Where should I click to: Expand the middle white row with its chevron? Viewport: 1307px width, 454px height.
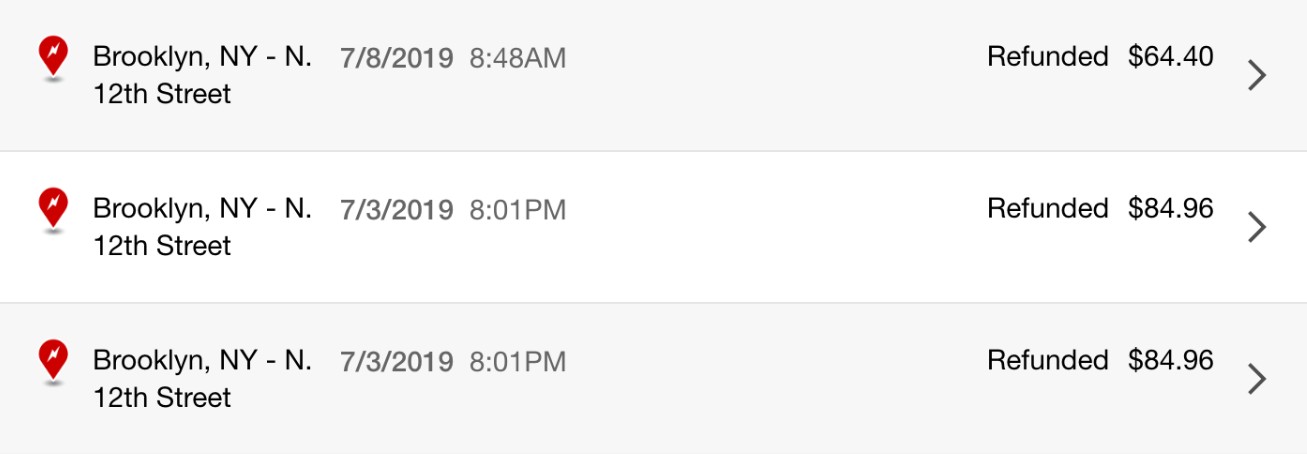pos(1258,228)
